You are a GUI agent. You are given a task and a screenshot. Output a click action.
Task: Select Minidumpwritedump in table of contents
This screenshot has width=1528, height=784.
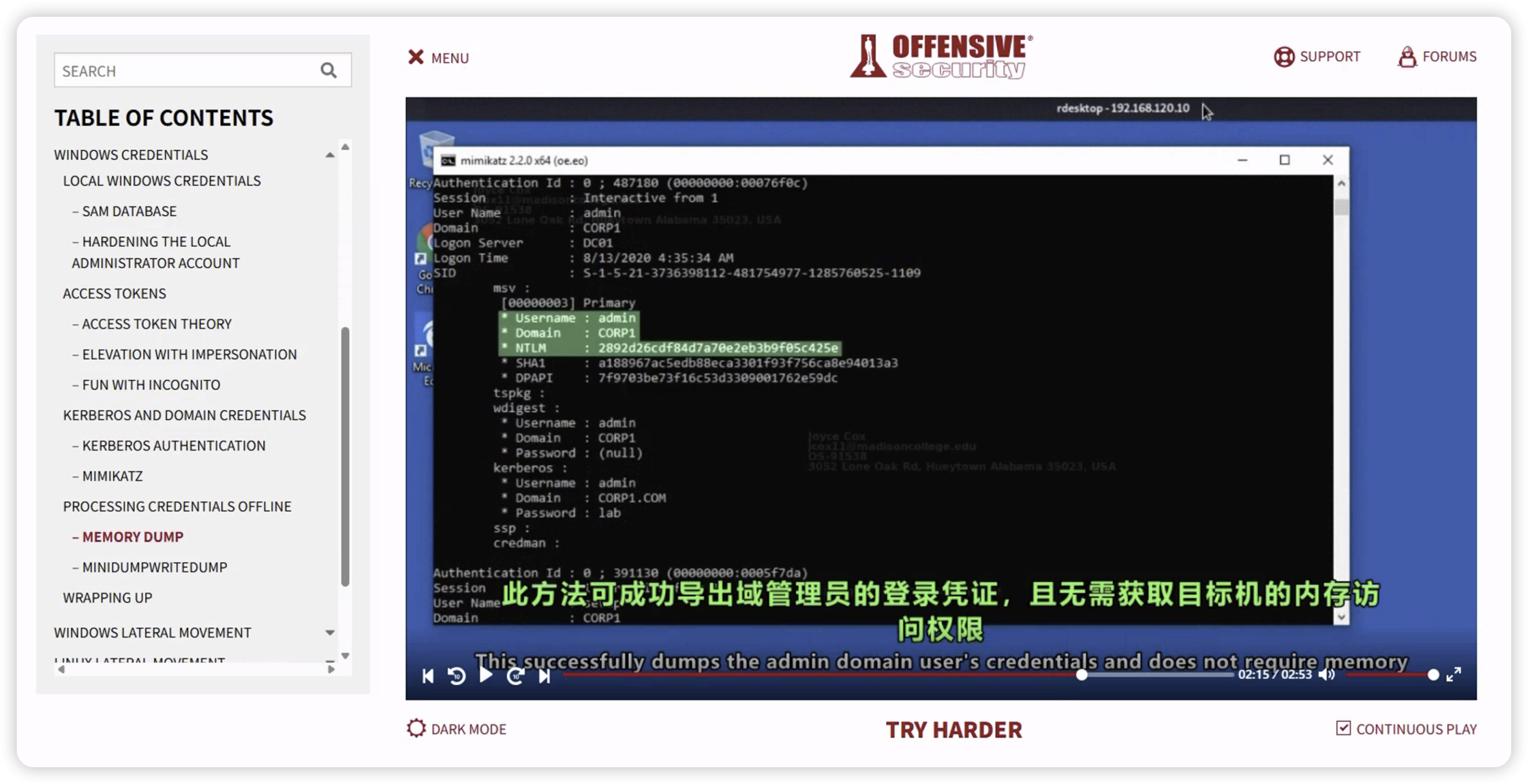coord(155,567)
